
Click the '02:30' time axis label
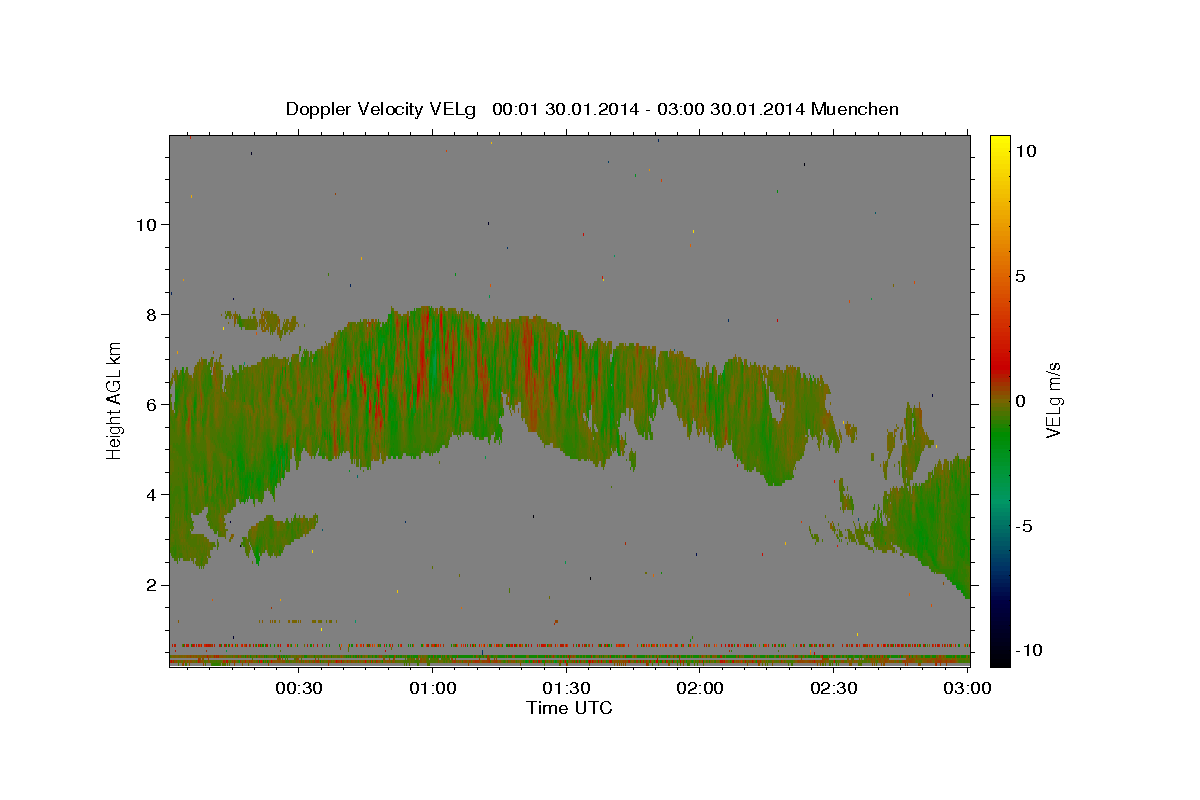[834, 688]
